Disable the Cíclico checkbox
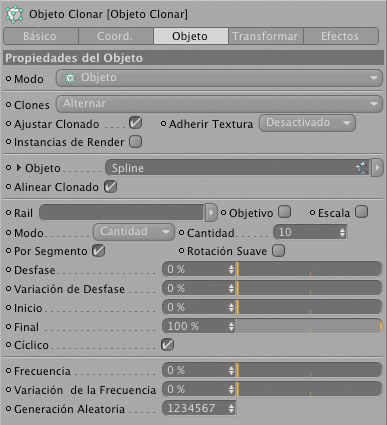 pyautogui.click(x=167, y=345)
